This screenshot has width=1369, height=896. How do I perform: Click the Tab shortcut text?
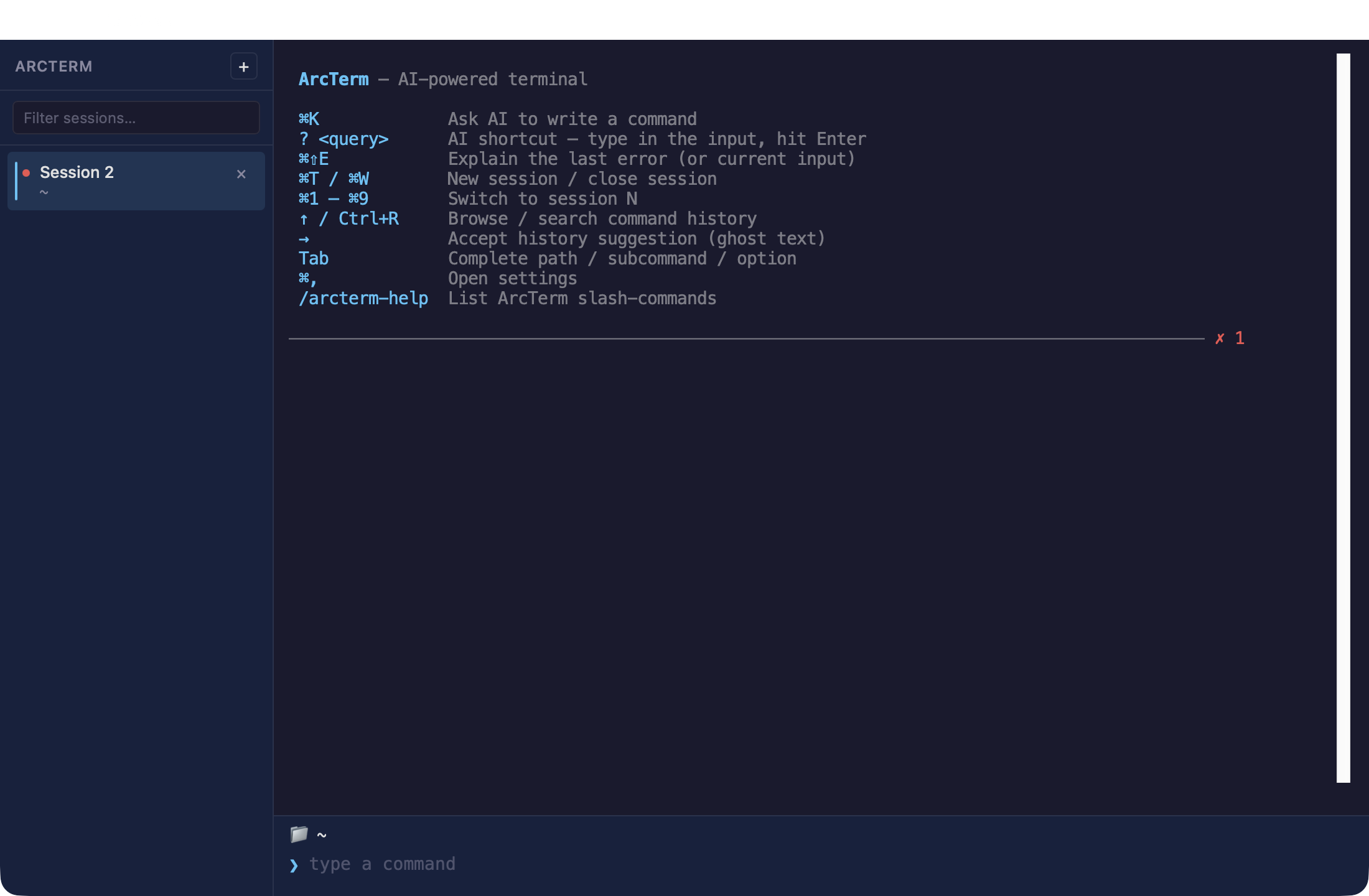pos(314,258)
